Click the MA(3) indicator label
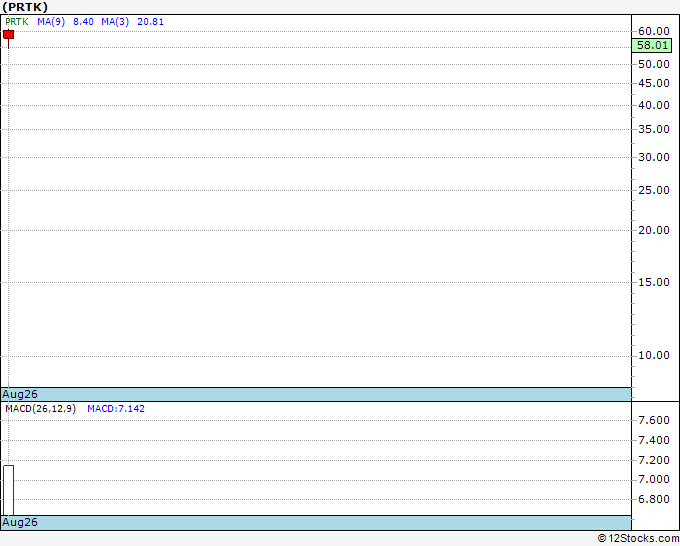 [115, 22]
